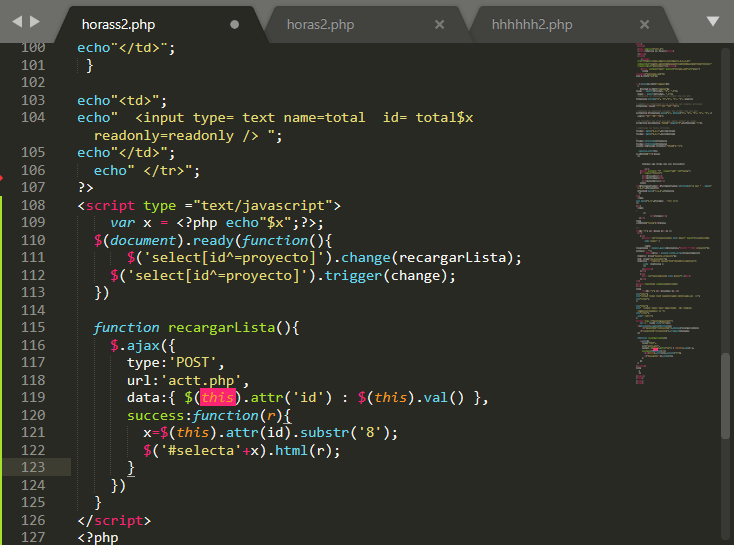This screenshot has width=734, height=545.
Task: Click the red gutter marker near line 106
Action: [3, 179]
